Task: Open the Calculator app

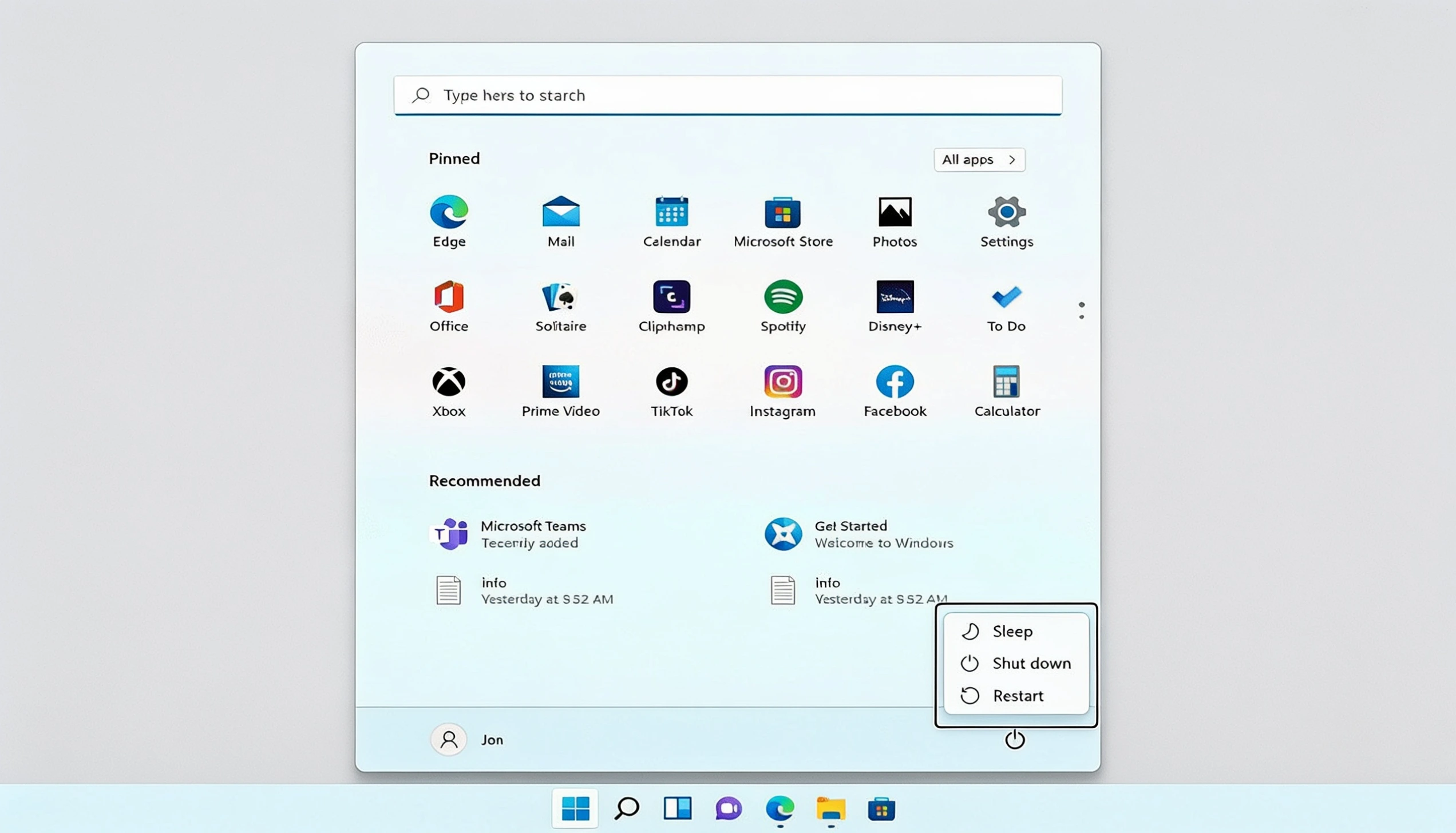Action: (1007, 391)
